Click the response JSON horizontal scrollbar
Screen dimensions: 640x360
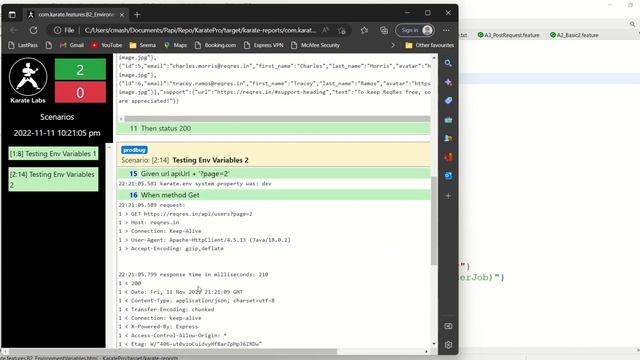[x=277, y=119]
